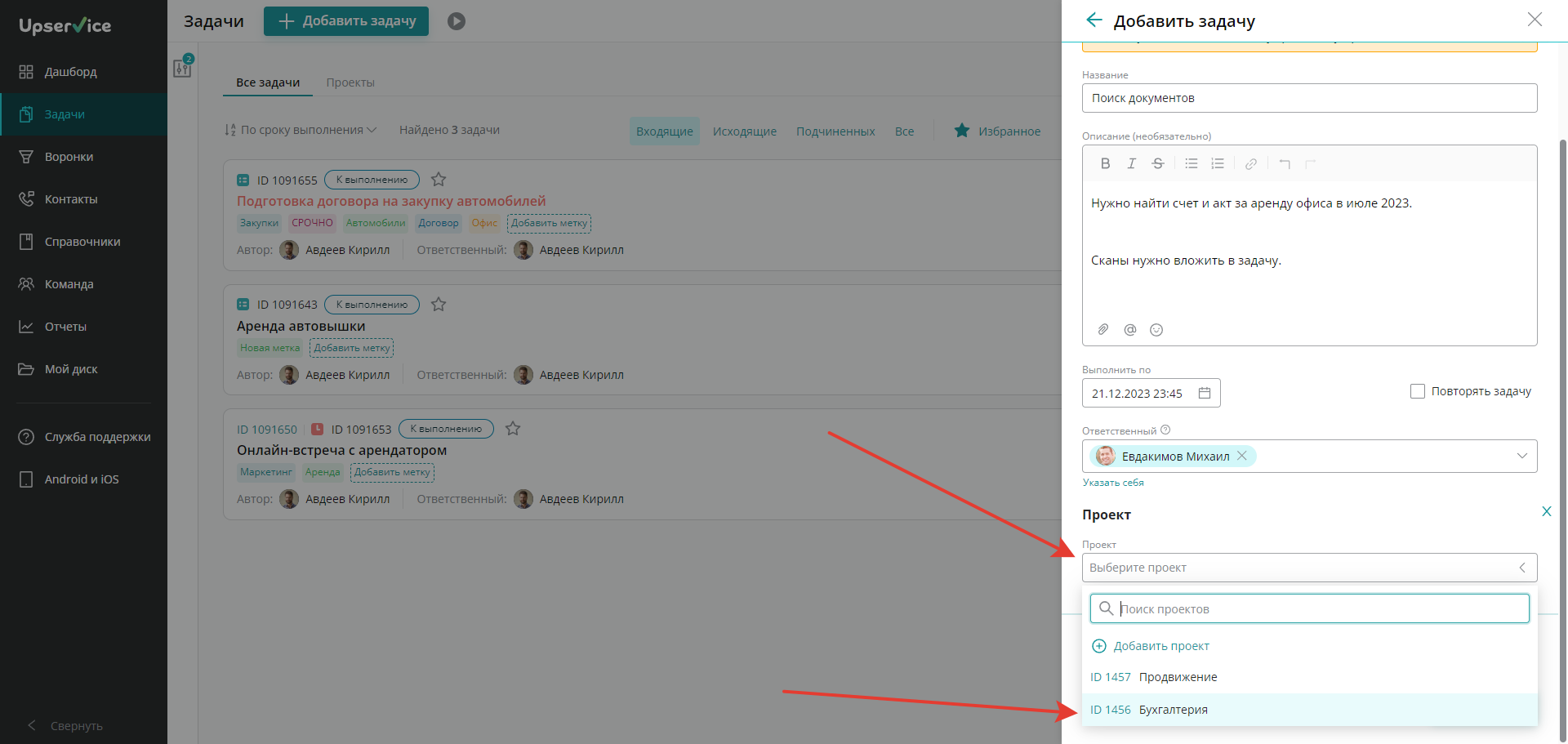The image size is (1568, 744).
Task: Undo last edit in description editor
Action: [x=1285, y=164]
